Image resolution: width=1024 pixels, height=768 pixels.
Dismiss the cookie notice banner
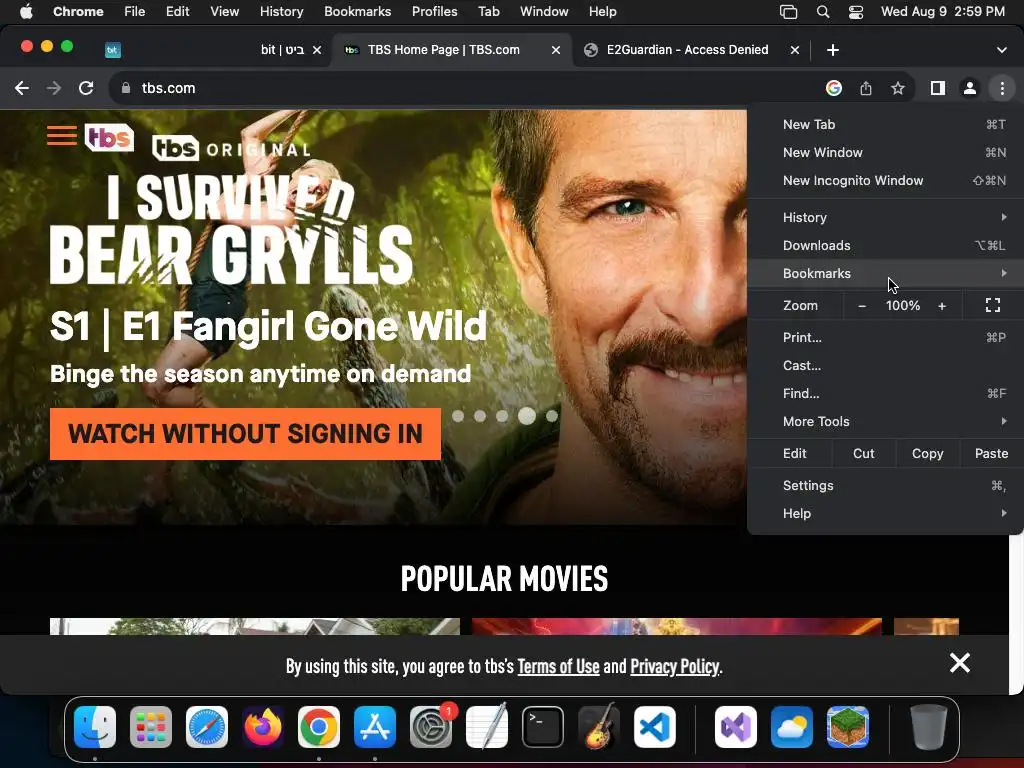(959, 663)
